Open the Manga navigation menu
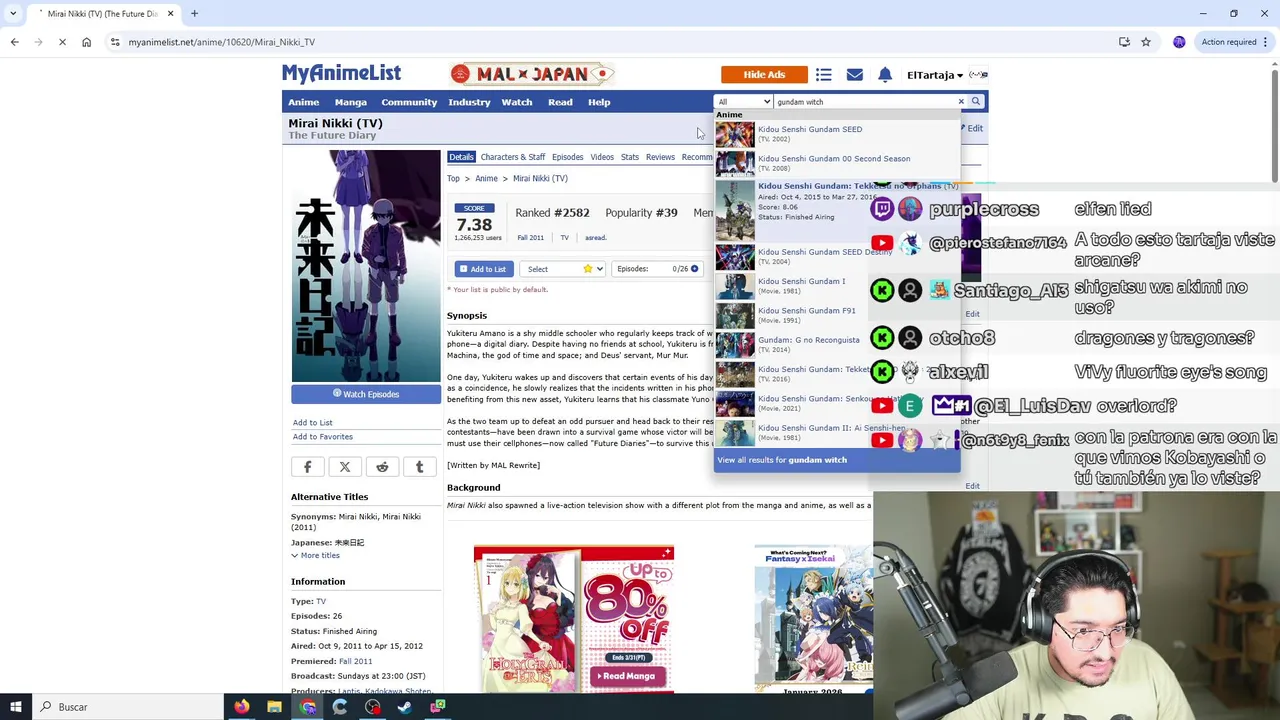Screen dimensions: 1280x720 pyautogui.click(x=351, y=102)
